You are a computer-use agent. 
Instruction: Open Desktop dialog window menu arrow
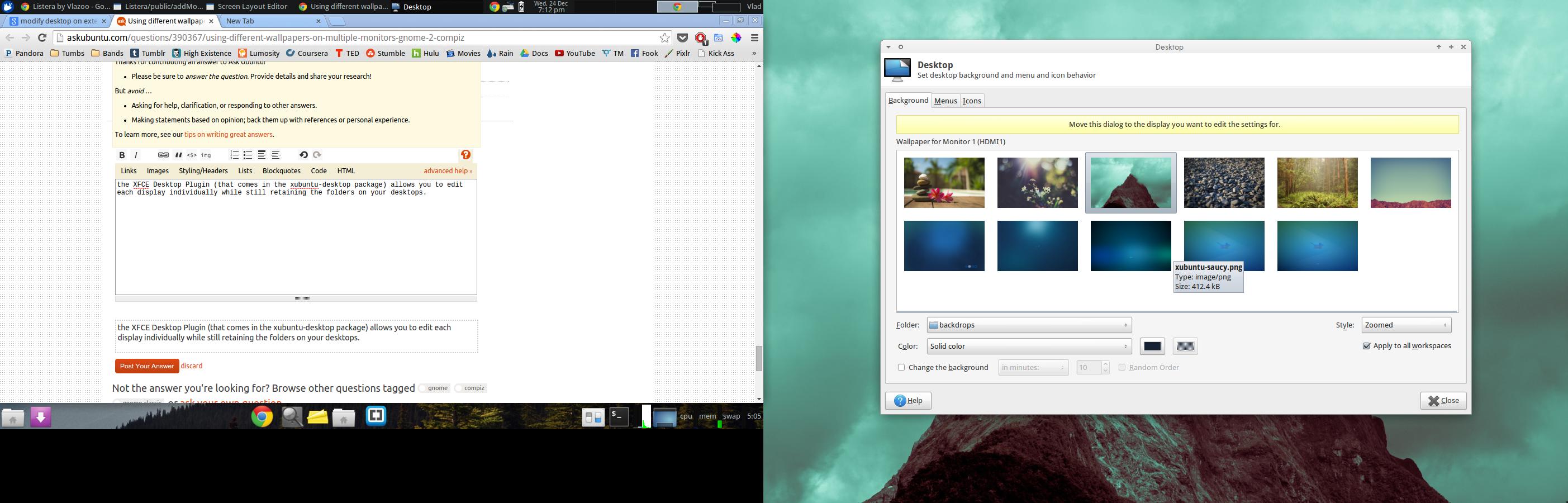[x=888, y=47]
